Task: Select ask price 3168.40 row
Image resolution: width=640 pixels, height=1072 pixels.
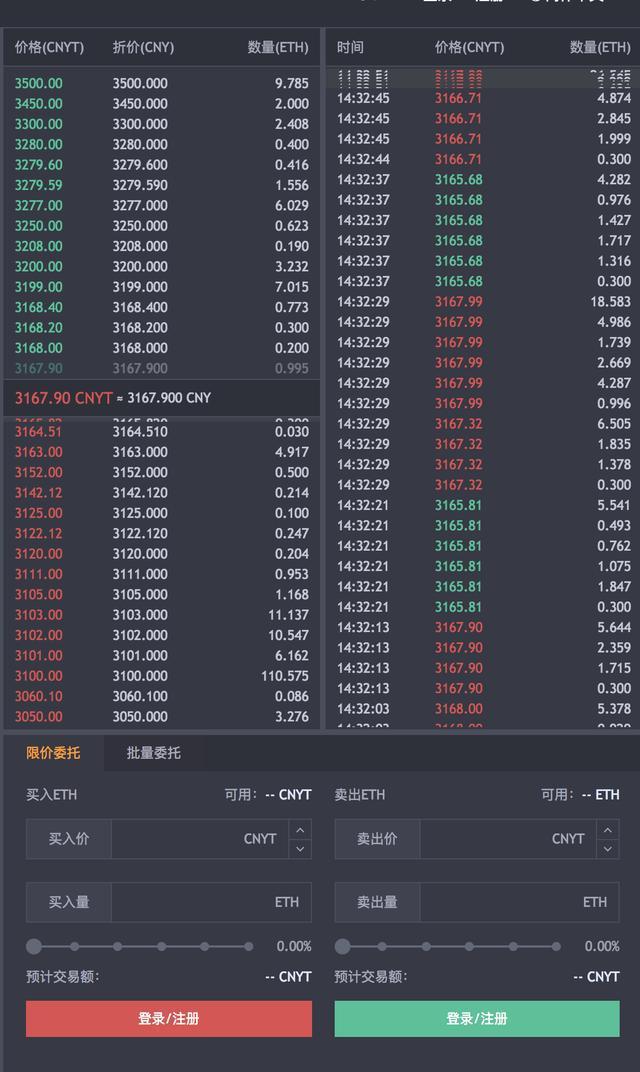Action: coord(161,307)
